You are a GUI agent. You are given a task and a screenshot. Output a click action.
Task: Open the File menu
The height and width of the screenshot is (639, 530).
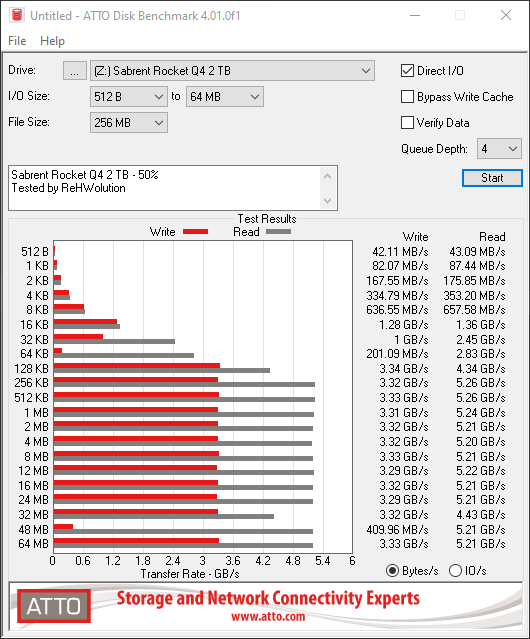[17, 41]
